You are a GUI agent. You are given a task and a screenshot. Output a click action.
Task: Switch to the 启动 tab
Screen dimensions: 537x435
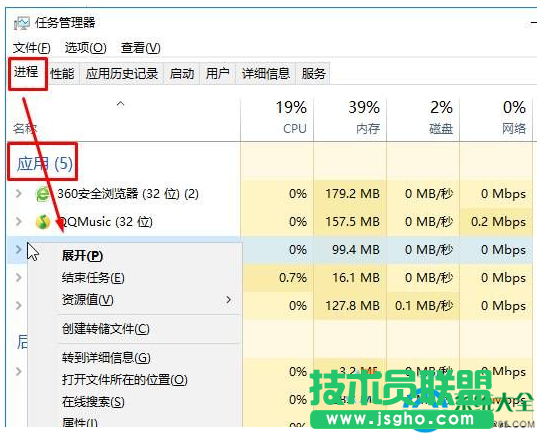(x=182, y=74)
